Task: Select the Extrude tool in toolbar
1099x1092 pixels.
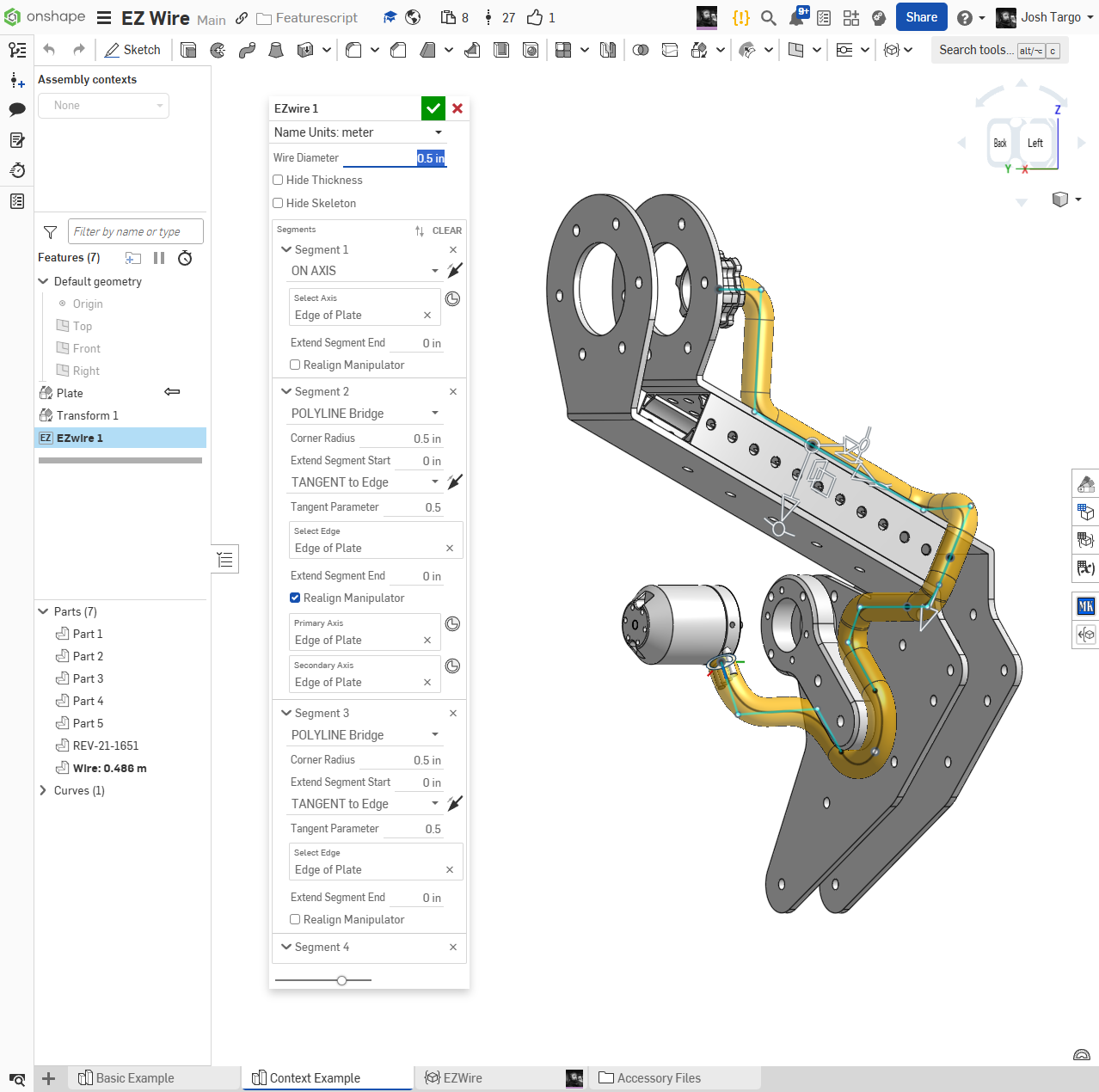Action: 188,50
